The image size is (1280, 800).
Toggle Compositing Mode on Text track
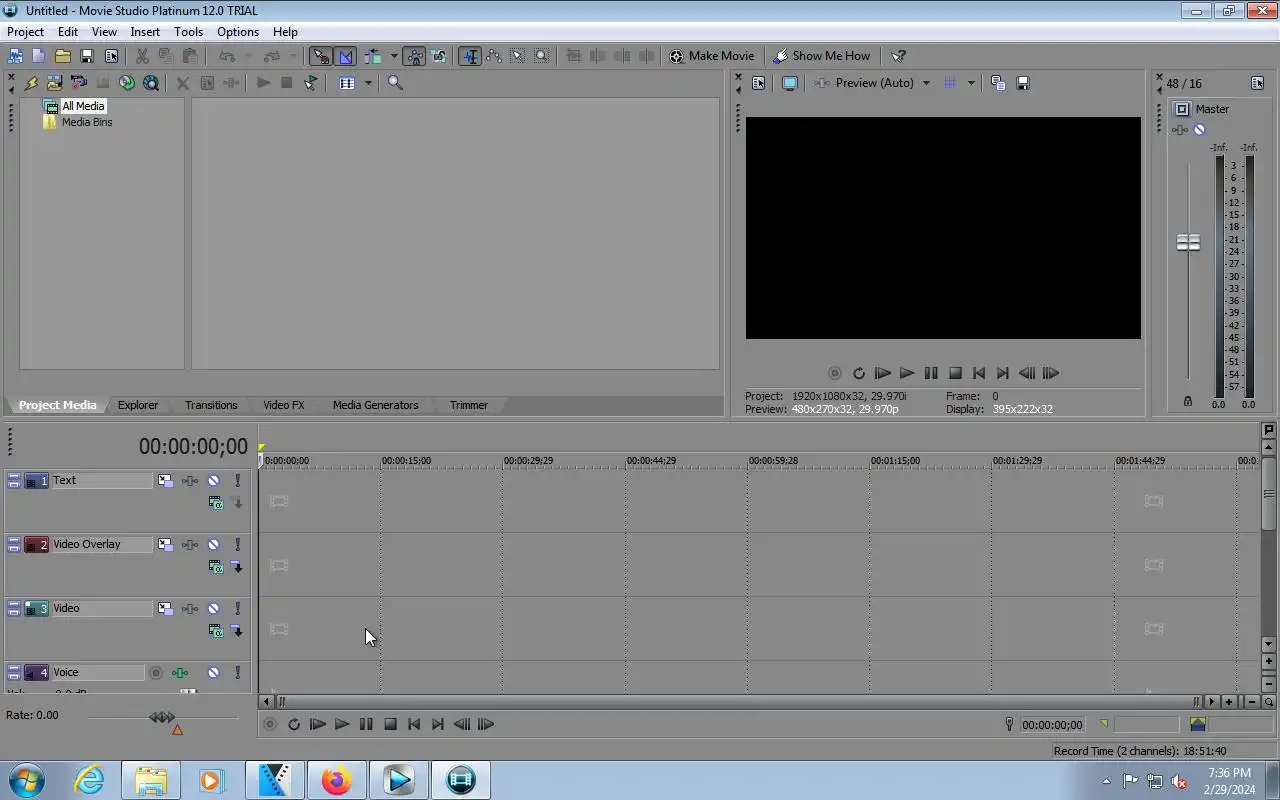click(215, 503)
